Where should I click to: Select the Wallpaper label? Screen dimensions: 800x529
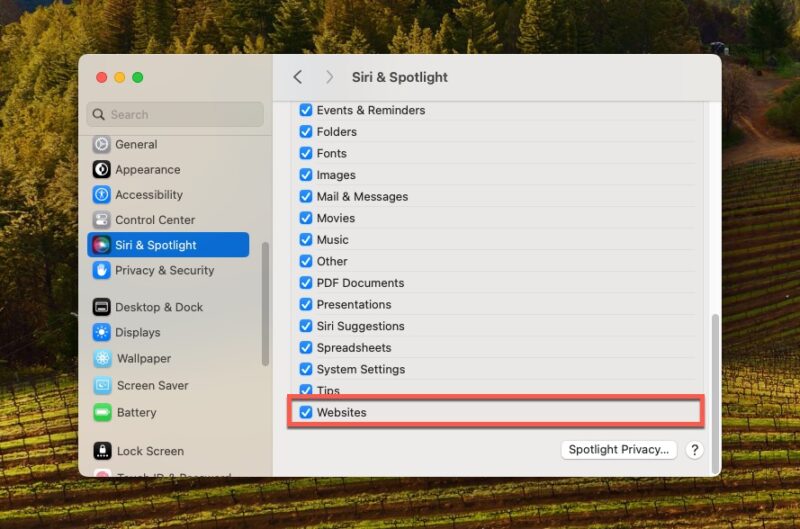point(144,359)
